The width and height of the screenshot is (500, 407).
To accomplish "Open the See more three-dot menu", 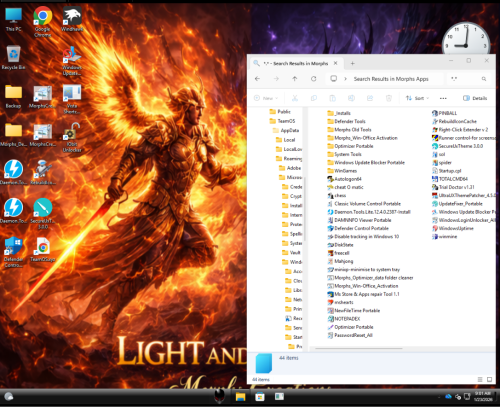I will click(443, 98).
